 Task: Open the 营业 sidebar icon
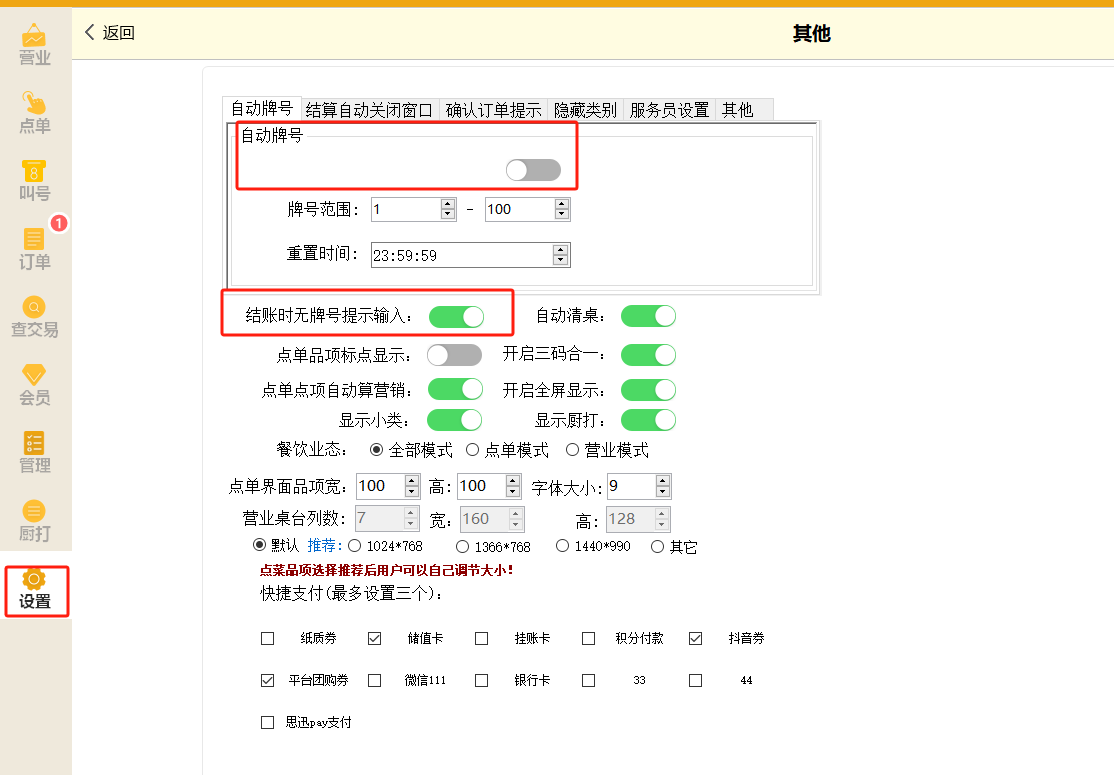(x=35, y=44)
